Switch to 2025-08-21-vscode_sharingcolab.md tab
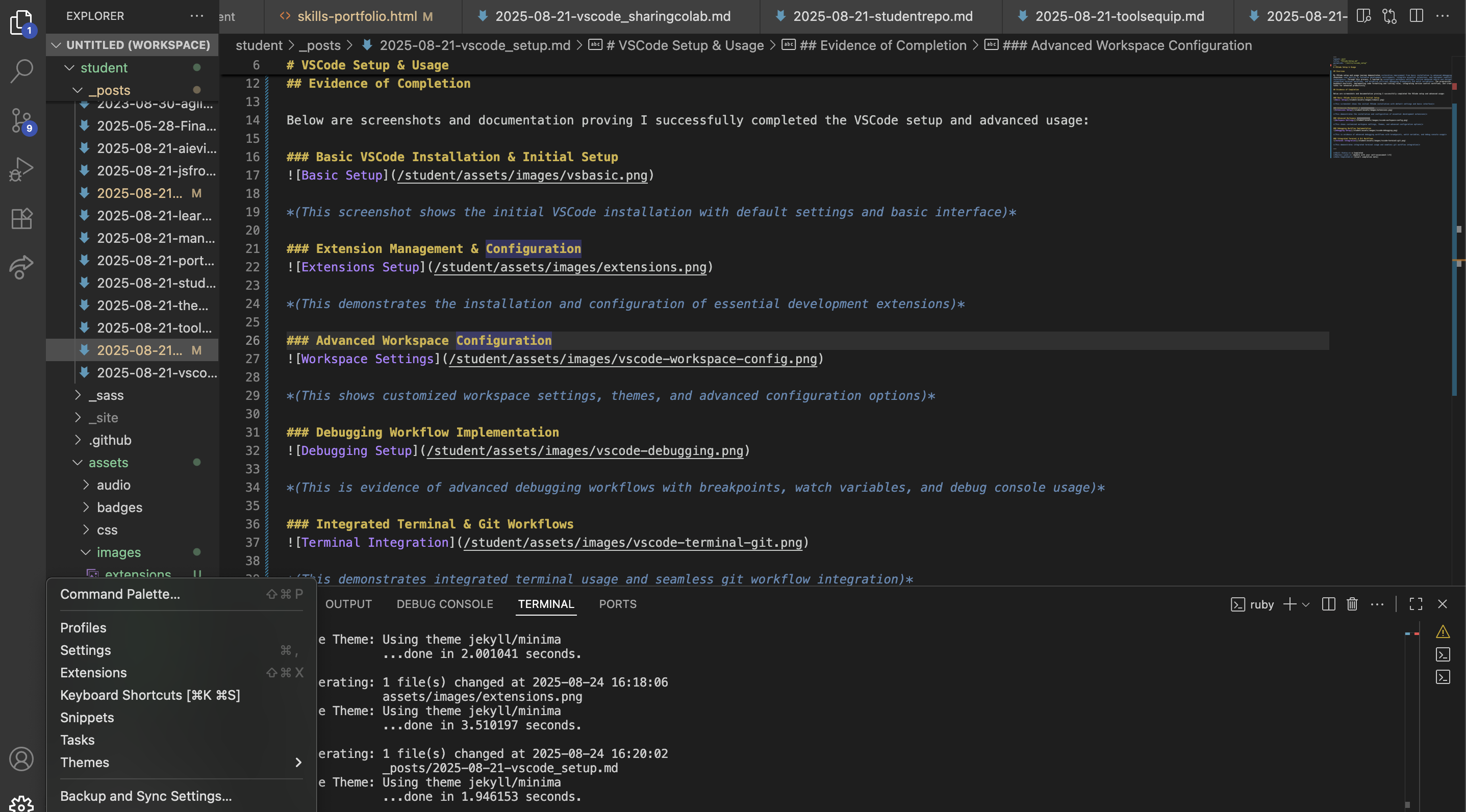Image resolution: width=1466 pixels, height=812 pixels. (x=611, y=16)
